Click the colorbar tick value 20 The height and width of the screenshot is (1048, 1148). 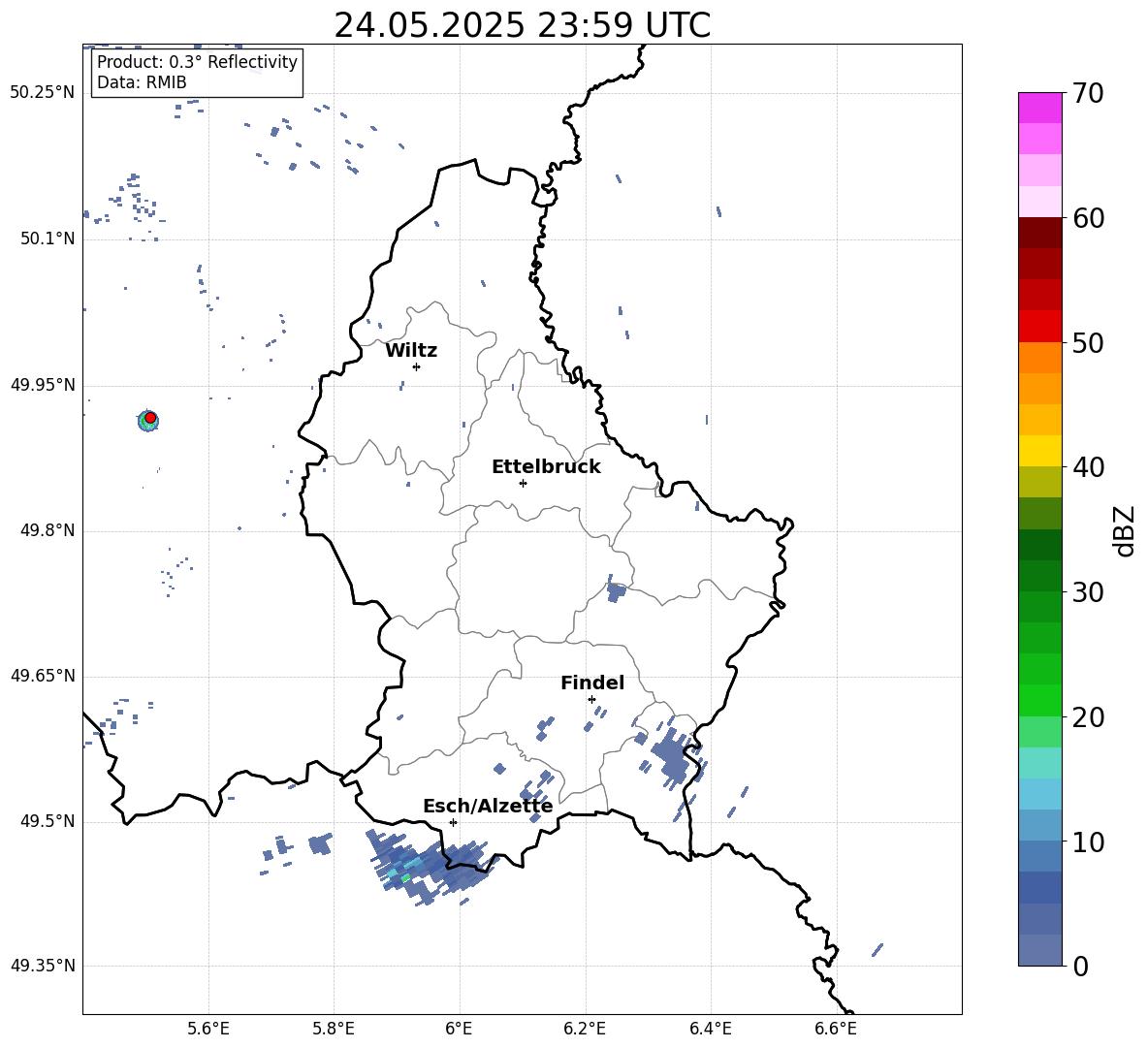pyautogui.click(x=1088, y=717)
